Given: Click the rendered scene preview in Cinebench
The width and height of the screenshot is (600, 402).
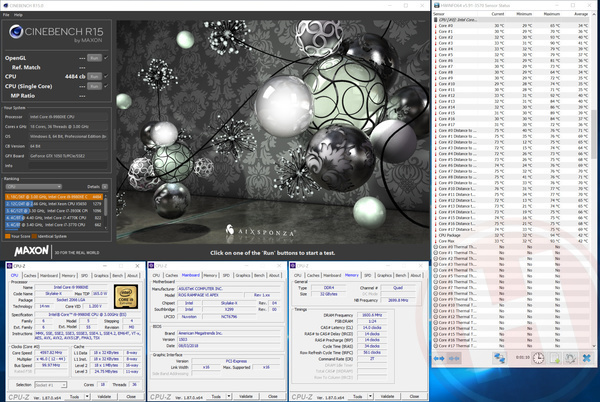Looking at the screenshot, I should click(273, 131).
